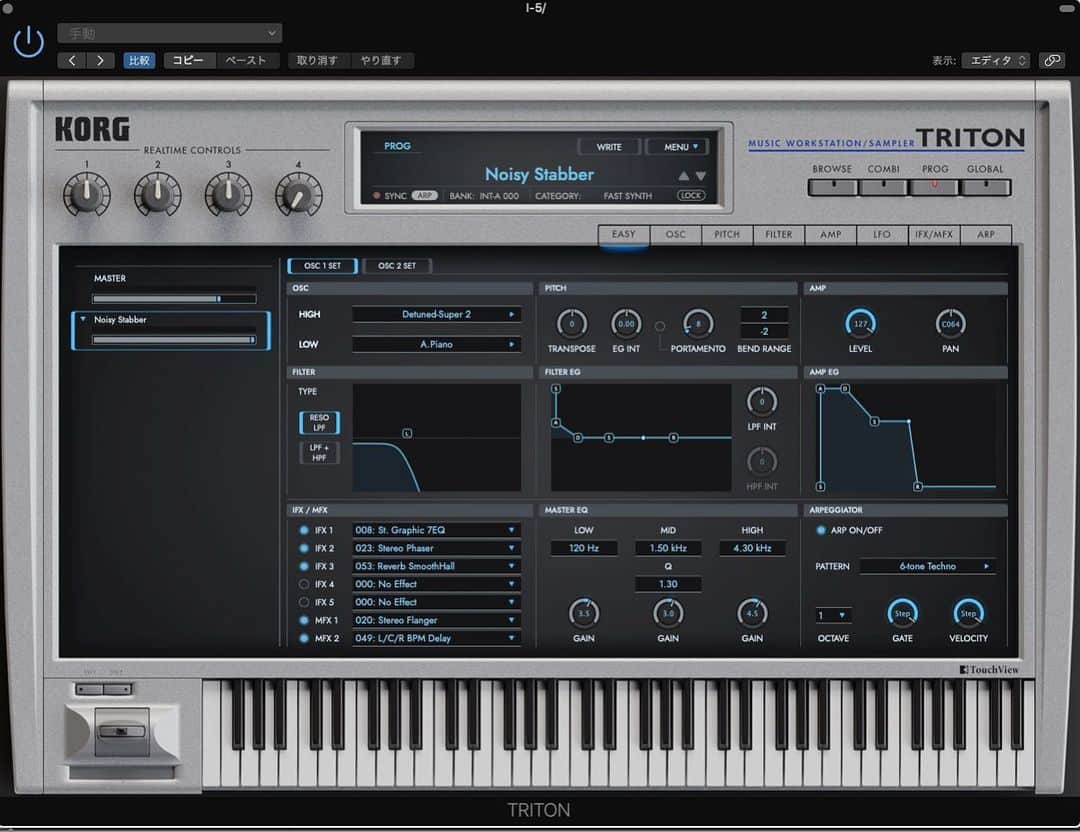This screenshot has width=1080, height=832.
Task: Click the L cutoff handle in filter graph
Action: pyautogui.click(x=407, y=433)
